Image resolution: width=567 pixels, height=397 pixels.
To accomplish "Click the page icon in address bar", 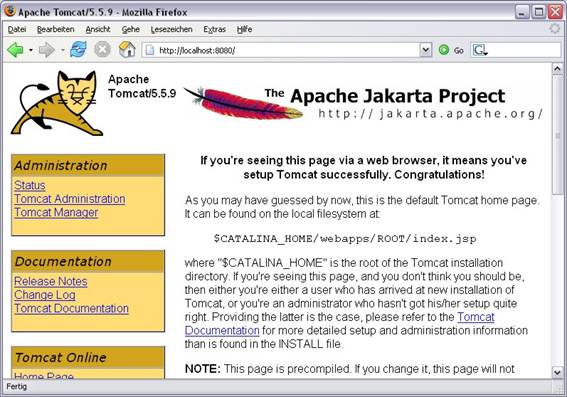I will [149, 50].
